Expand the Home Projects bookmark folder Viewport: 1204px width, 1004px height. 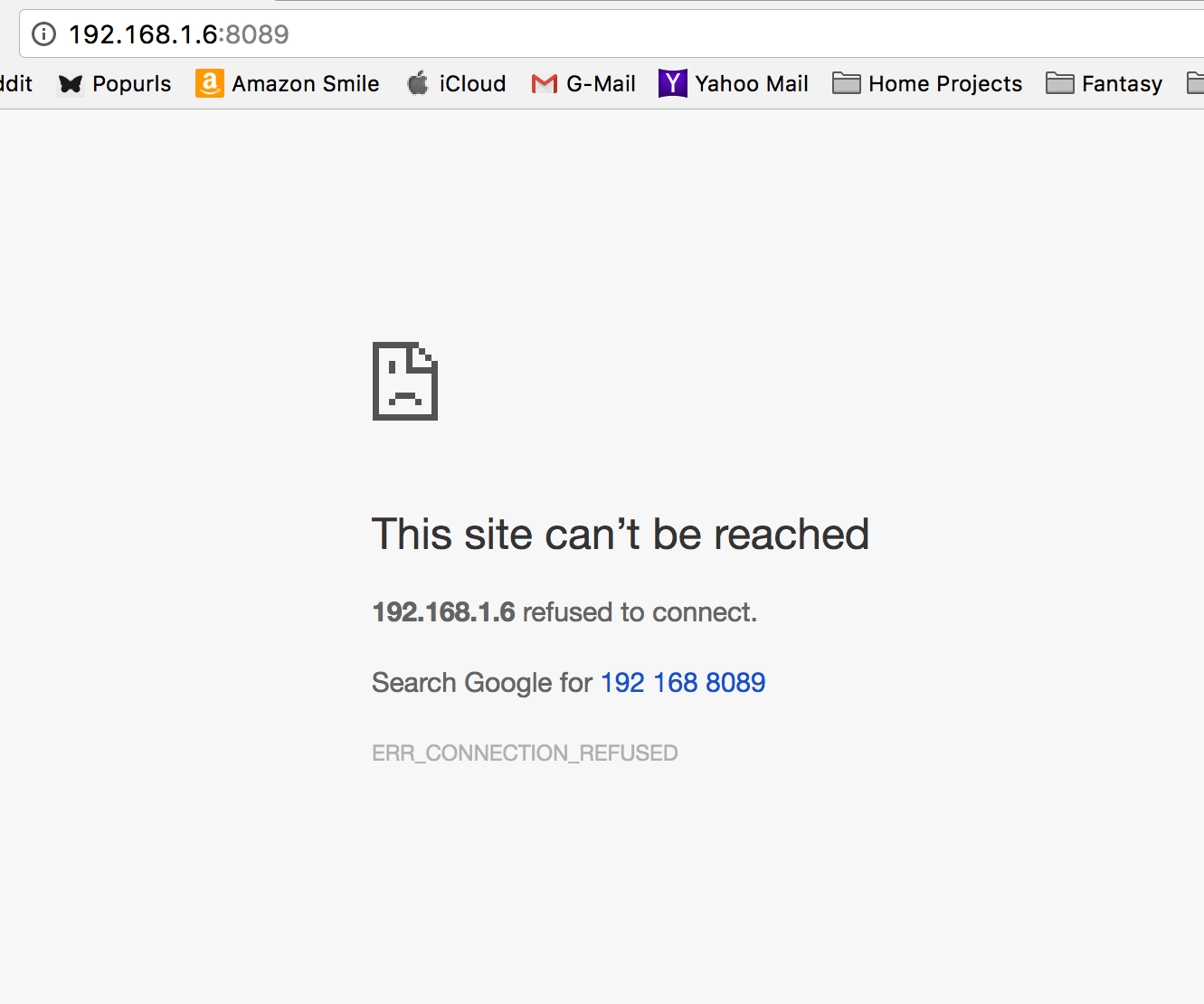(x=944, y=84)
